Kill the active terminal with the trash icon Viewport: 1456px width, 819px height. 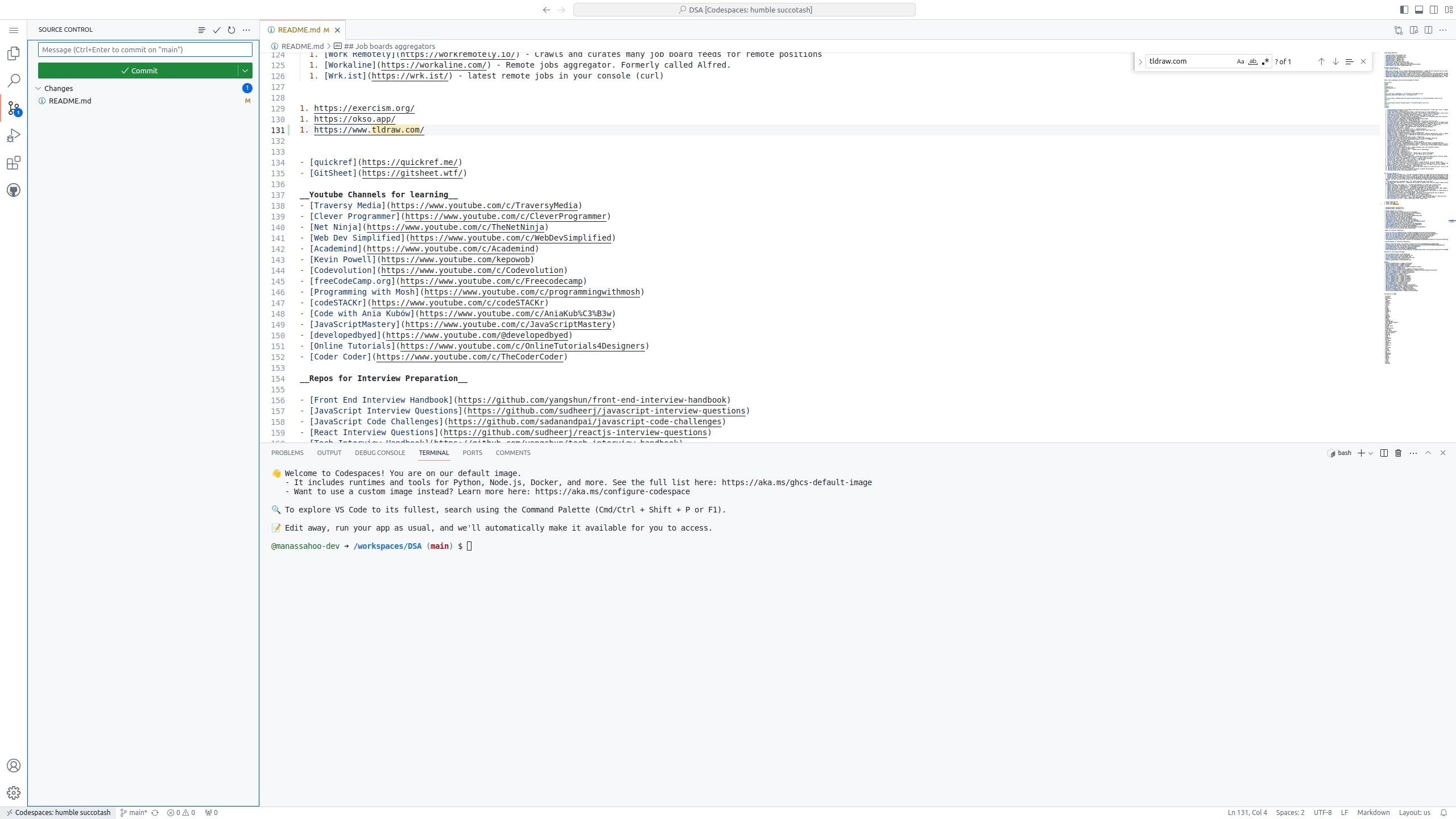[x=1398, y=453]
